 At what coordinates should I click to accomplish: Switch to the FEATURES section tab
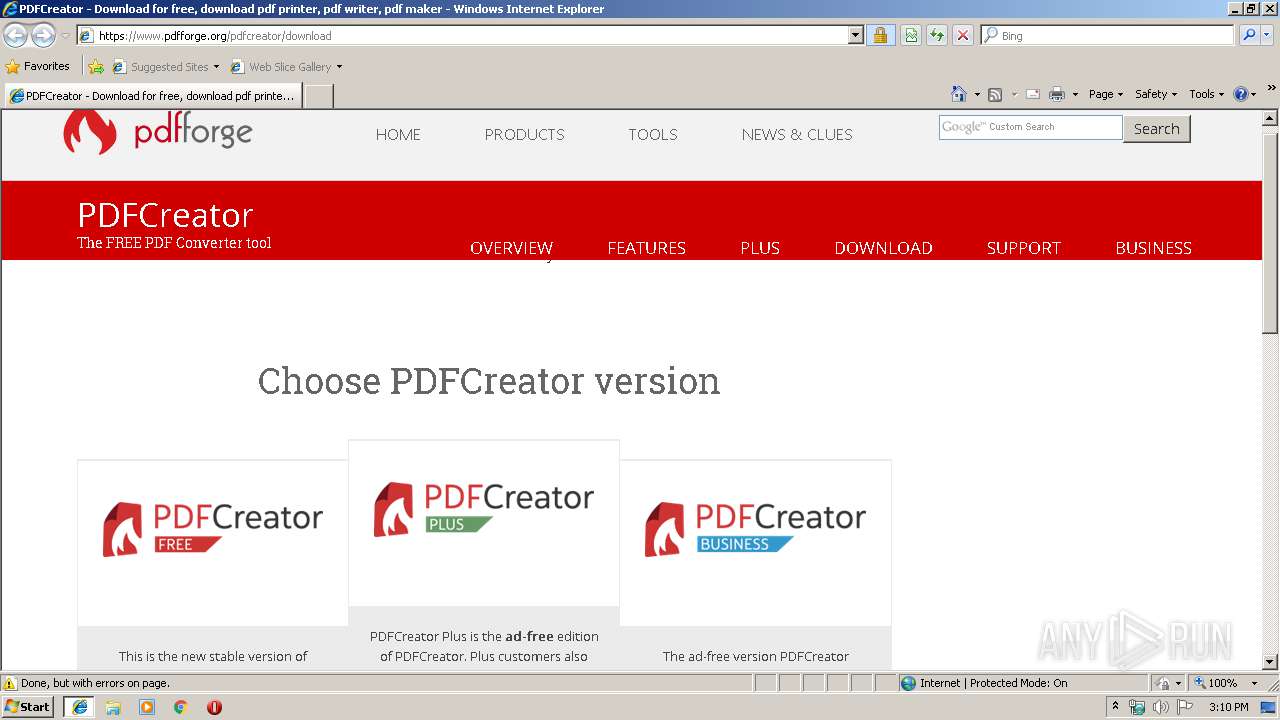[647, 248]
